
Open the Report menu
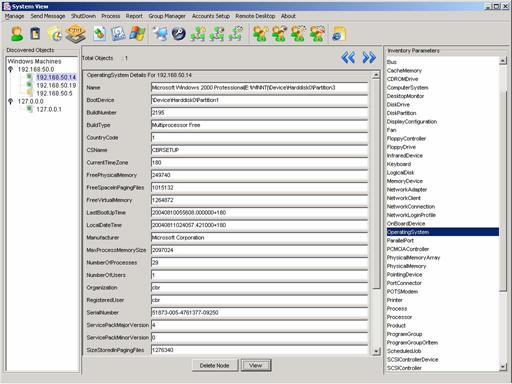[x=134, y=16]
